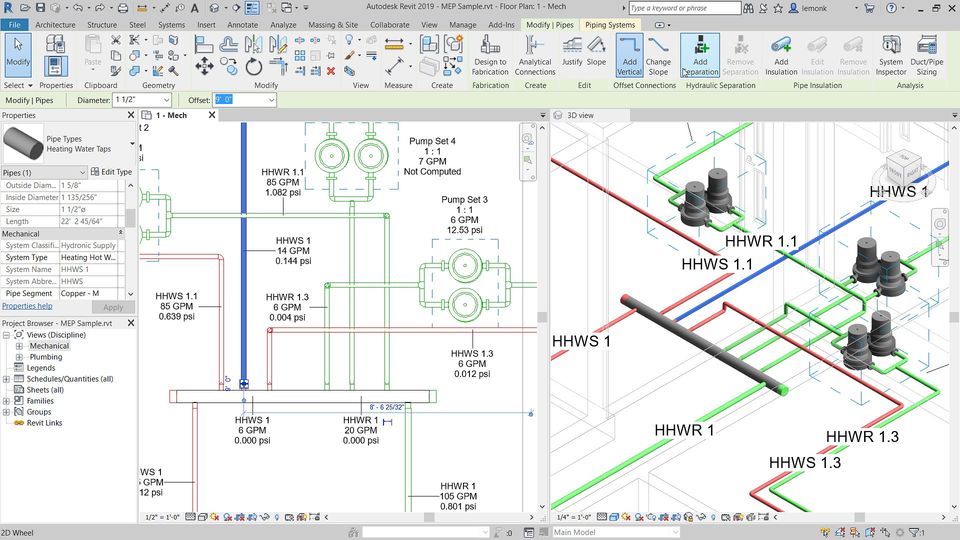Select the Rotate tool
Viewport: 960px width, 540px height.
tap(253, 66)
